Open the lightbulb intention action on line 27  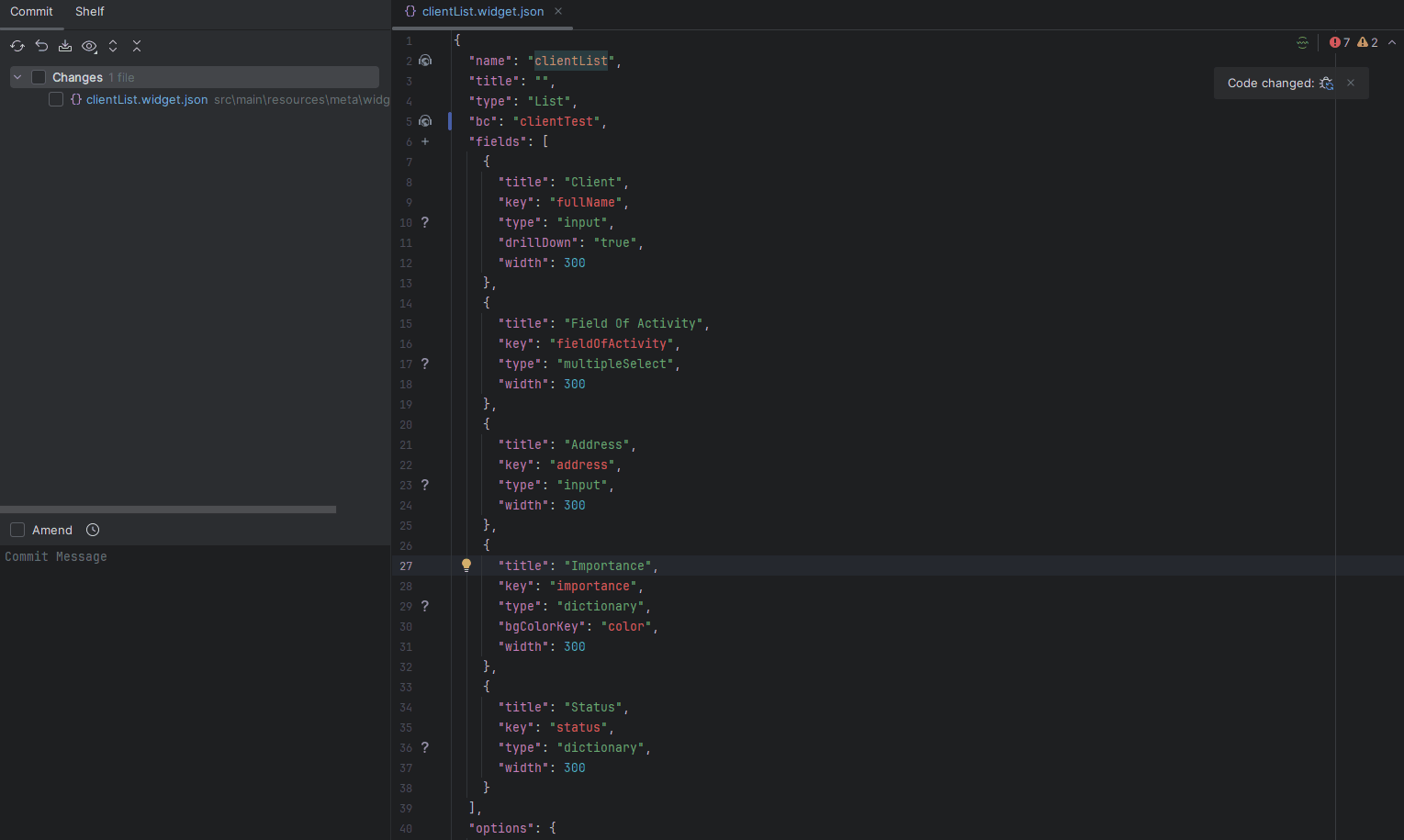(x=466, y=565)
